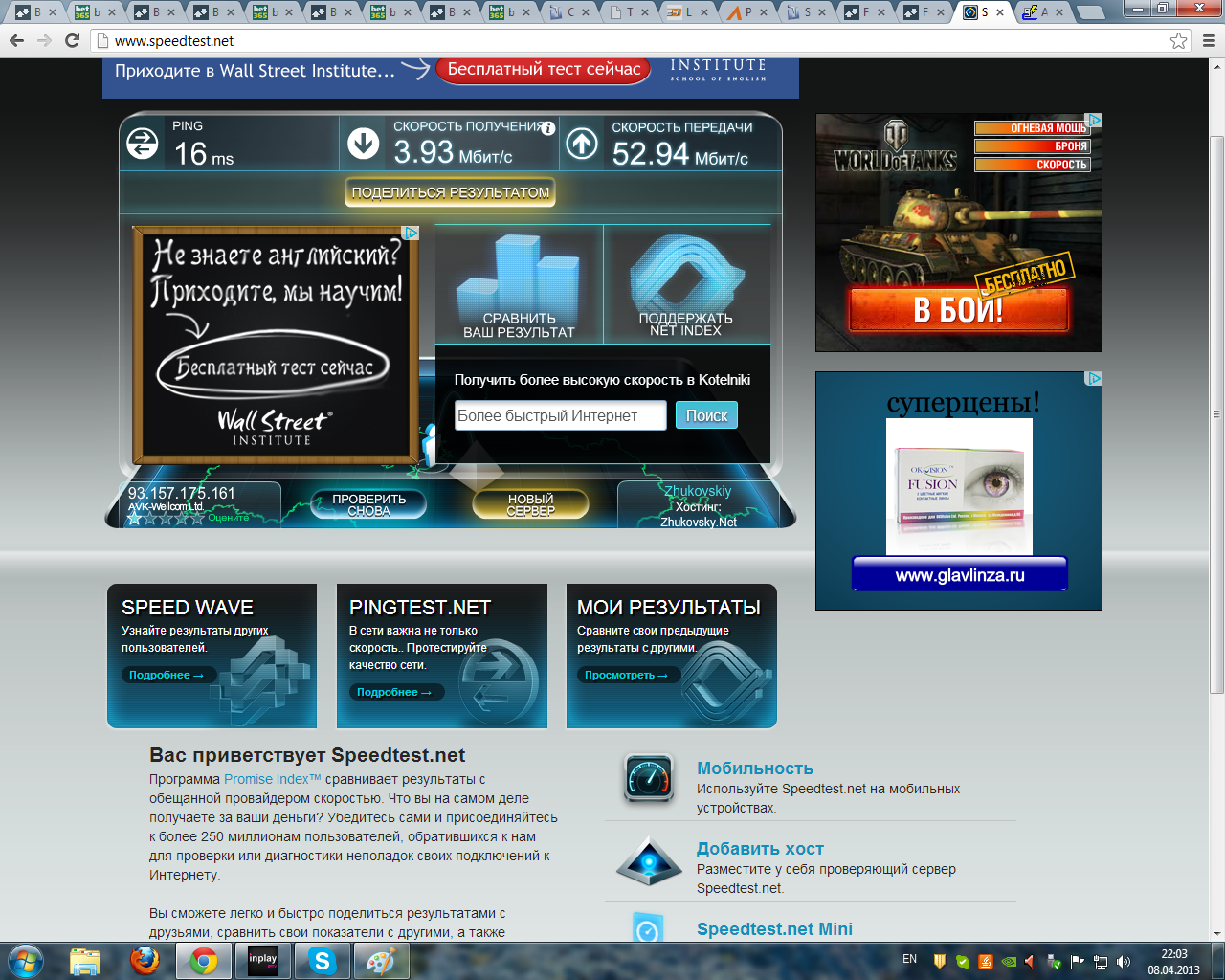This screenshot has height=980, width=1225.
Task: Click the Поиск button
Action: coord(706,415)
